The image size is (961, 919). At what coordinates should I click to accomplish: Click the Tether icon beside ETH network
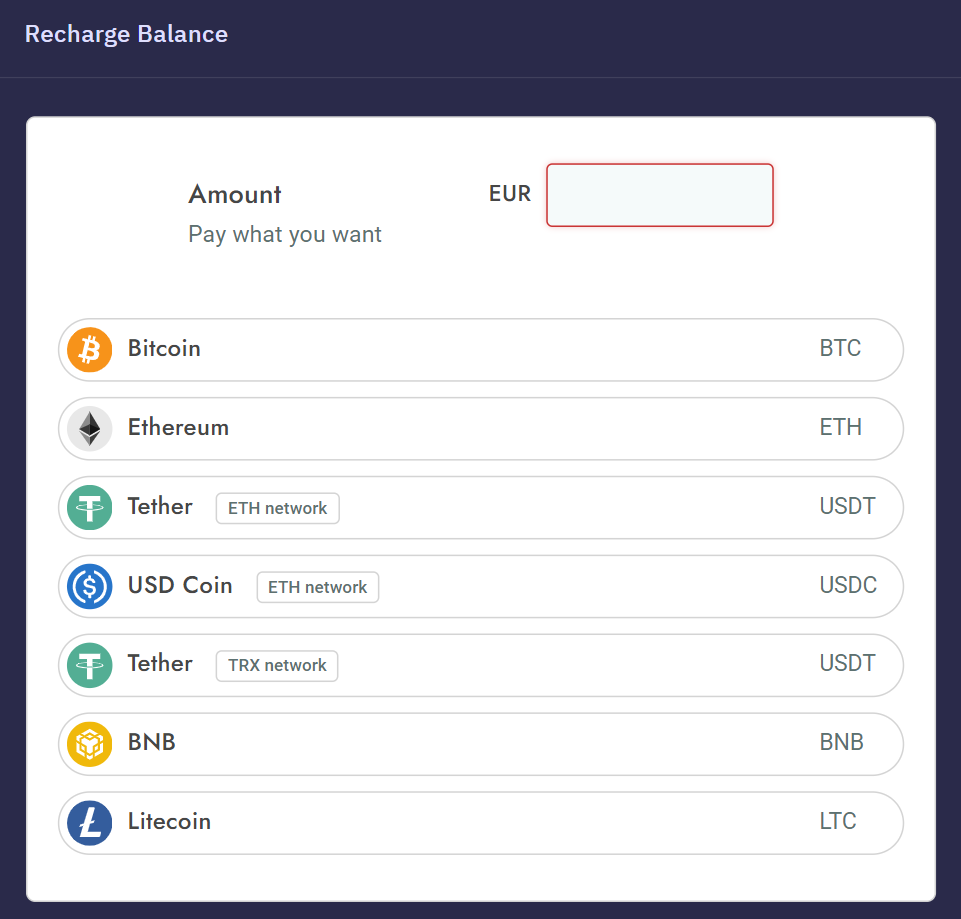pos(89,508)
